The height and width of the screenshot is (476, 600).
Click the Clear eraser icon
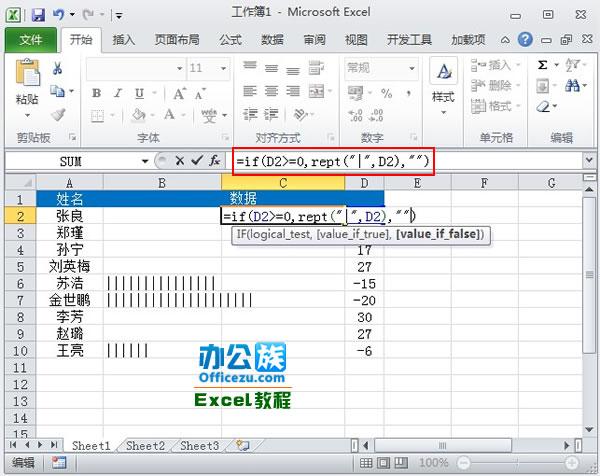(x=543, y=106)
